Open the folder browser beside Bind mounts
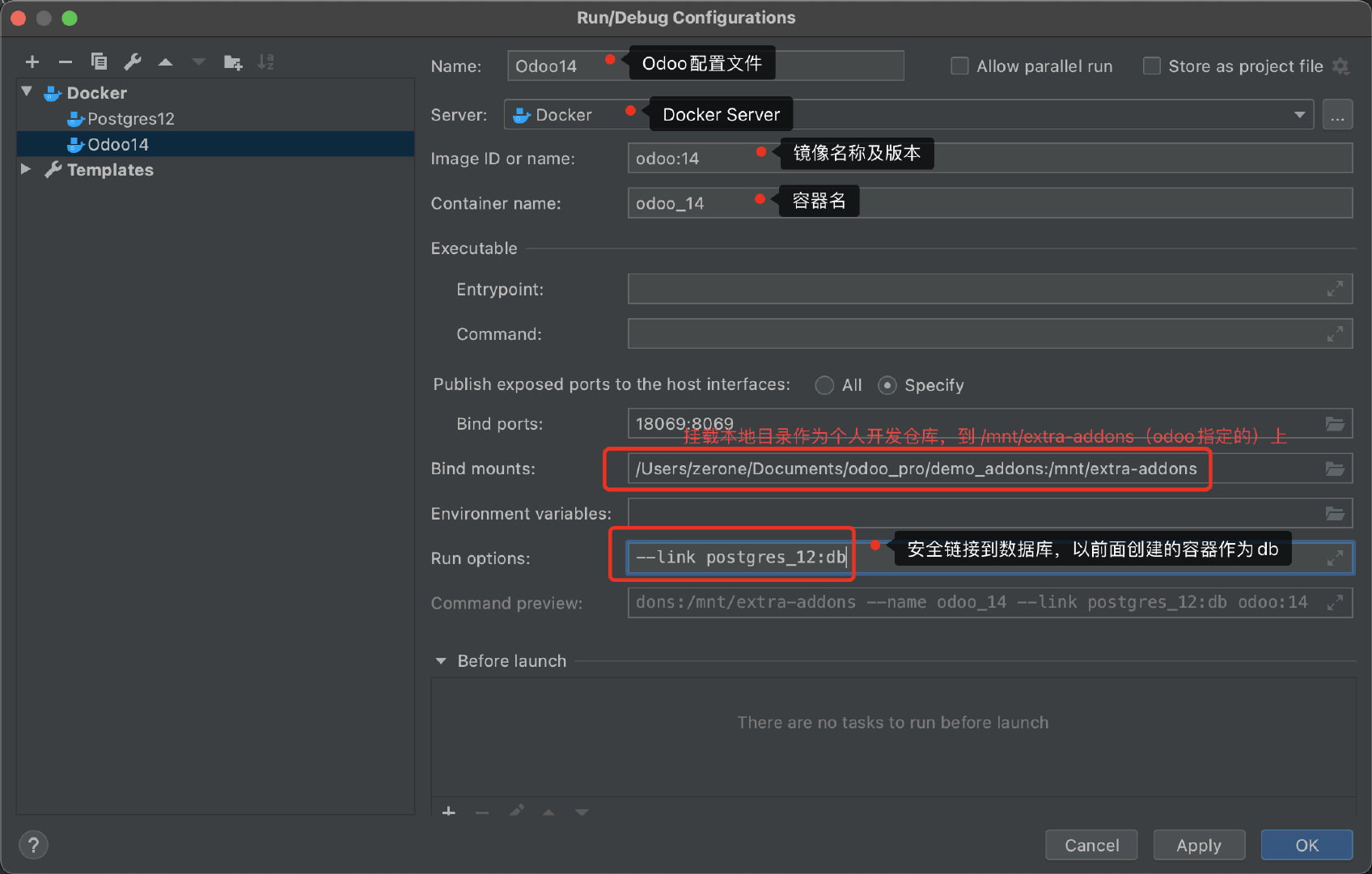Viewport: 1372px width, 874px height. point(1335,468)
